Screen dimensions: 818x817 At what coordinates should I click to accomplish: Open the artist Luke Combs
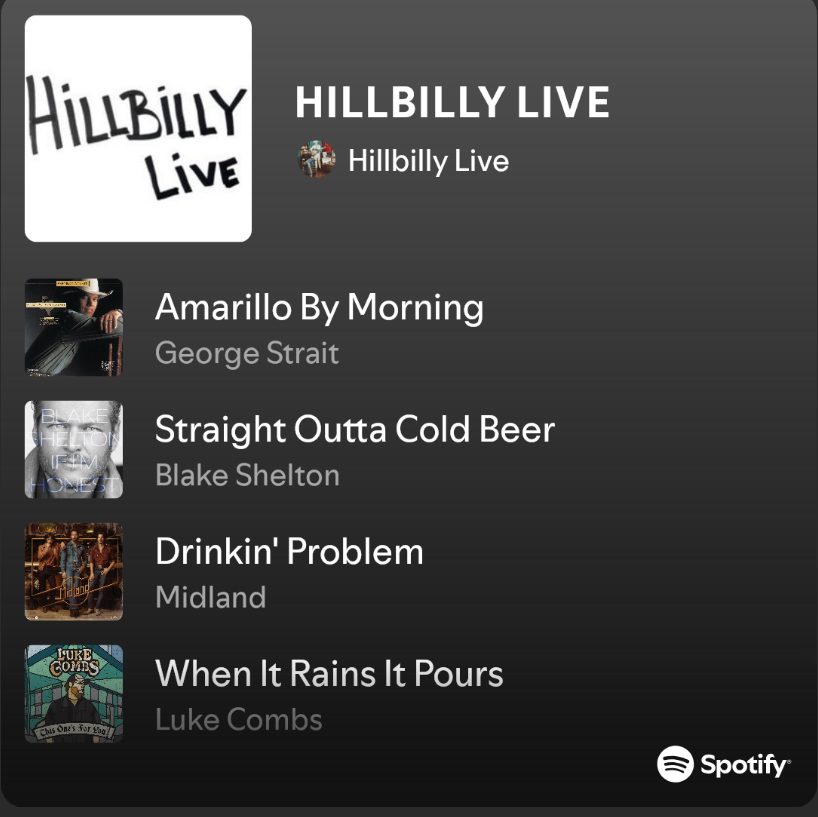[238, 719]
